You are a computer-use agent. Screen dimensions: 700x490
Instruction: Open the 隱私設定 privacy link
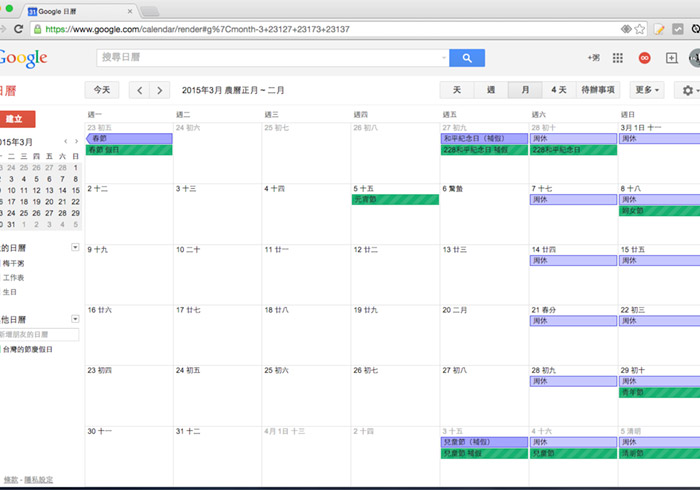[x=38, y=480]
